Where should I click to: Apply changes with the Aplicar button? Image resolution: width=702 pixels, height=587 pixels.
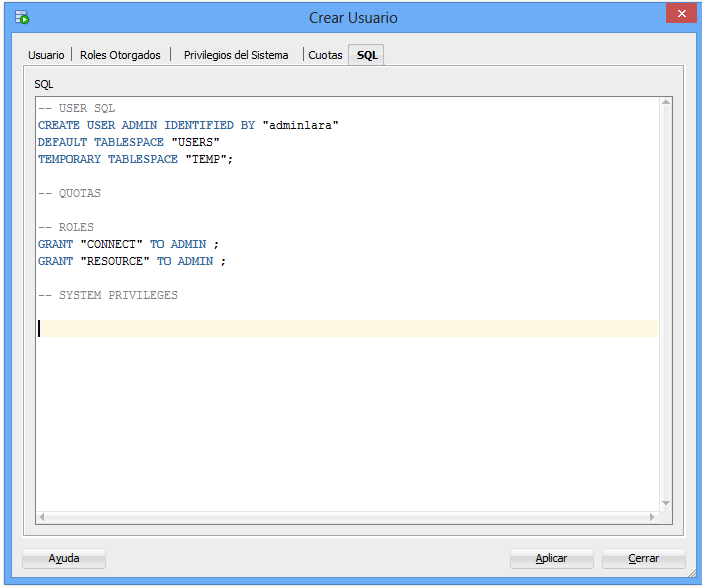551,558
